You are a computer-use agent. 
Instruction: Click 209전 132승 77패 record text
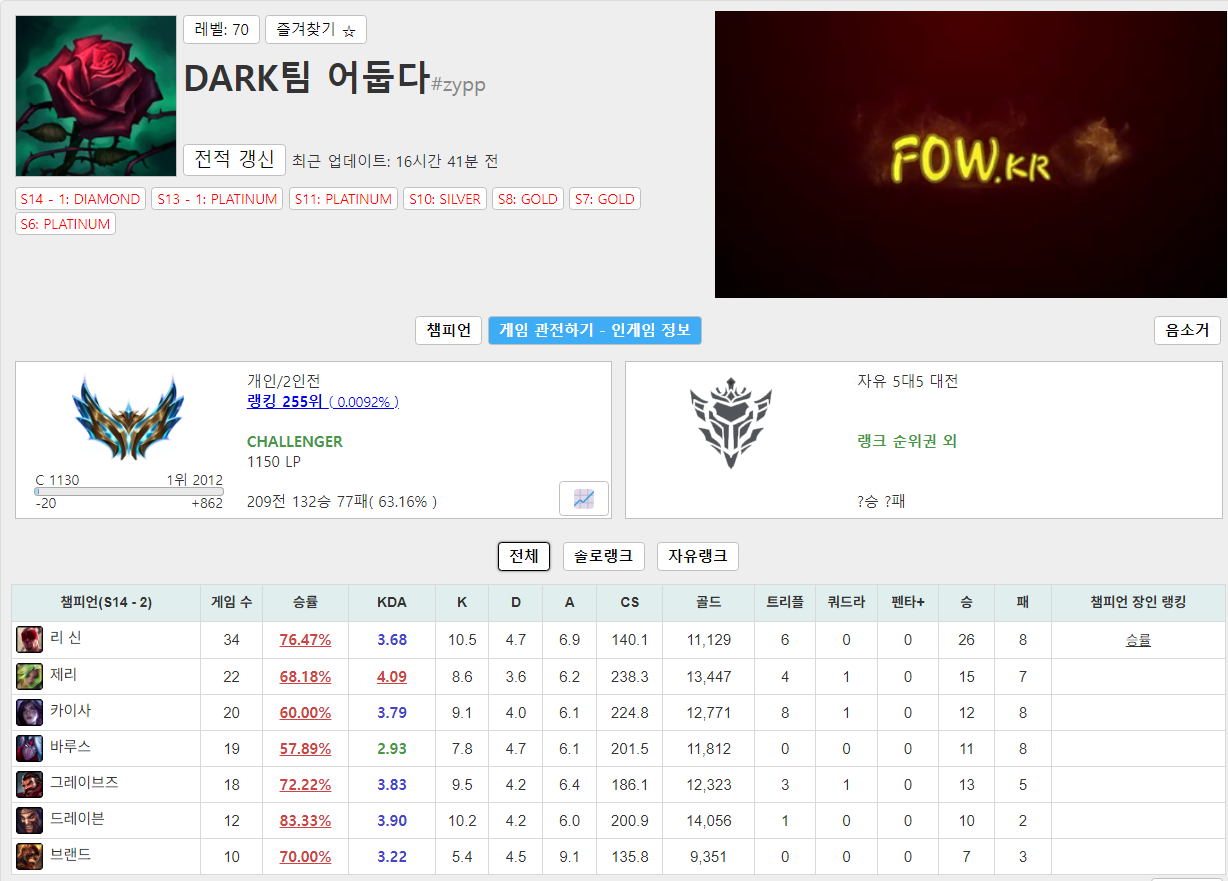(x=342, y=501)
